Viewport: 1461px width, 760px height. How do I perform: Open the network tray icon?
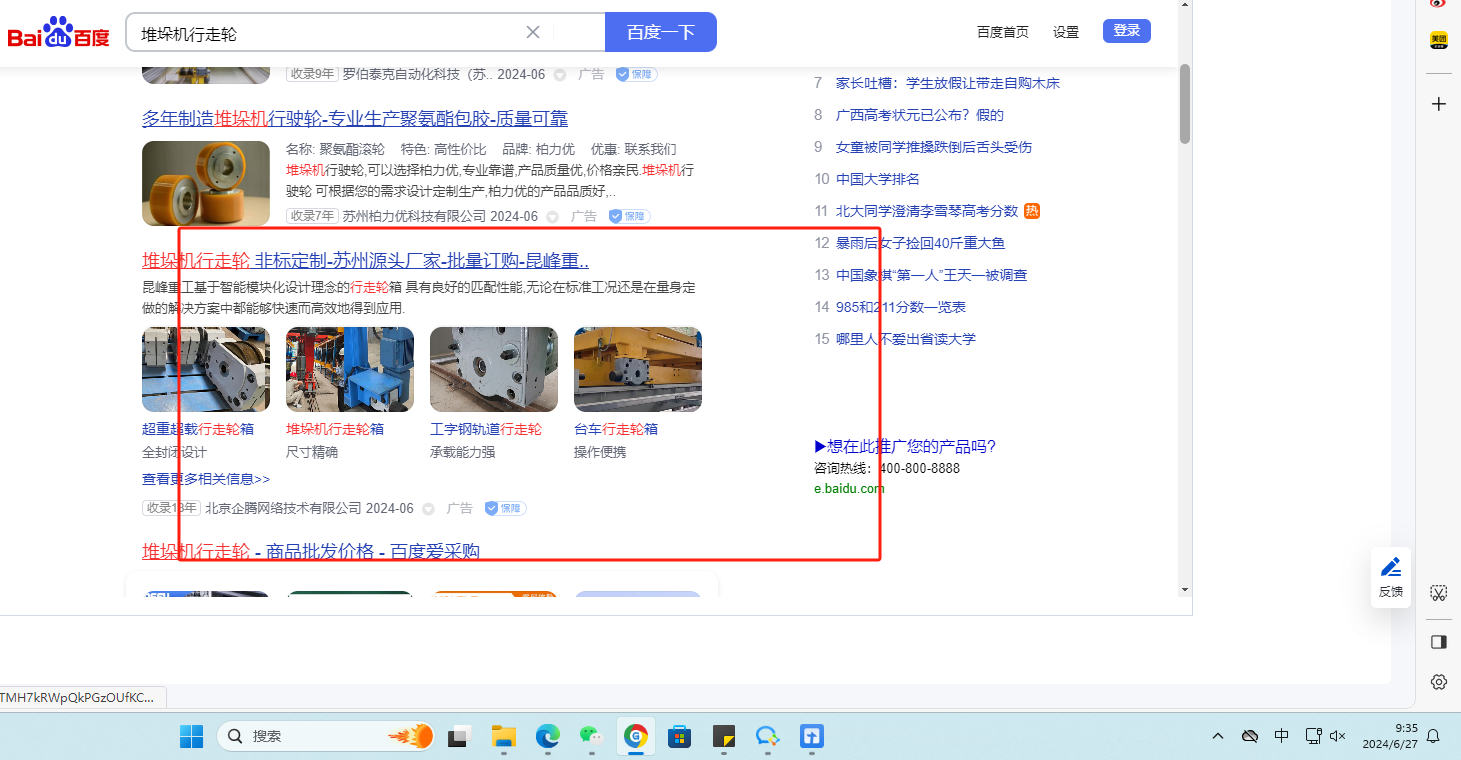click(1313, 737)
